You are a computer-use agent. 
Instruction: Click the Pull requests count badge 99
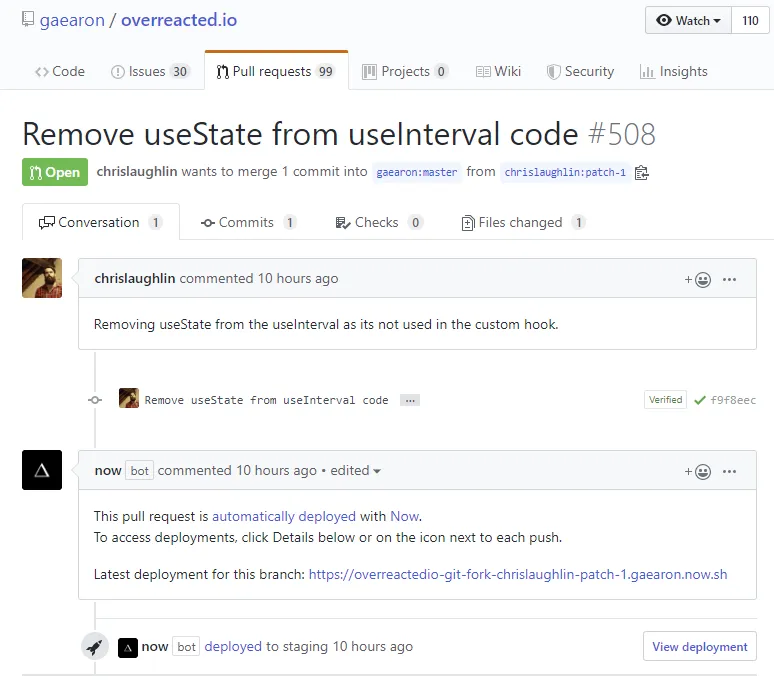[x=325, y=72]
